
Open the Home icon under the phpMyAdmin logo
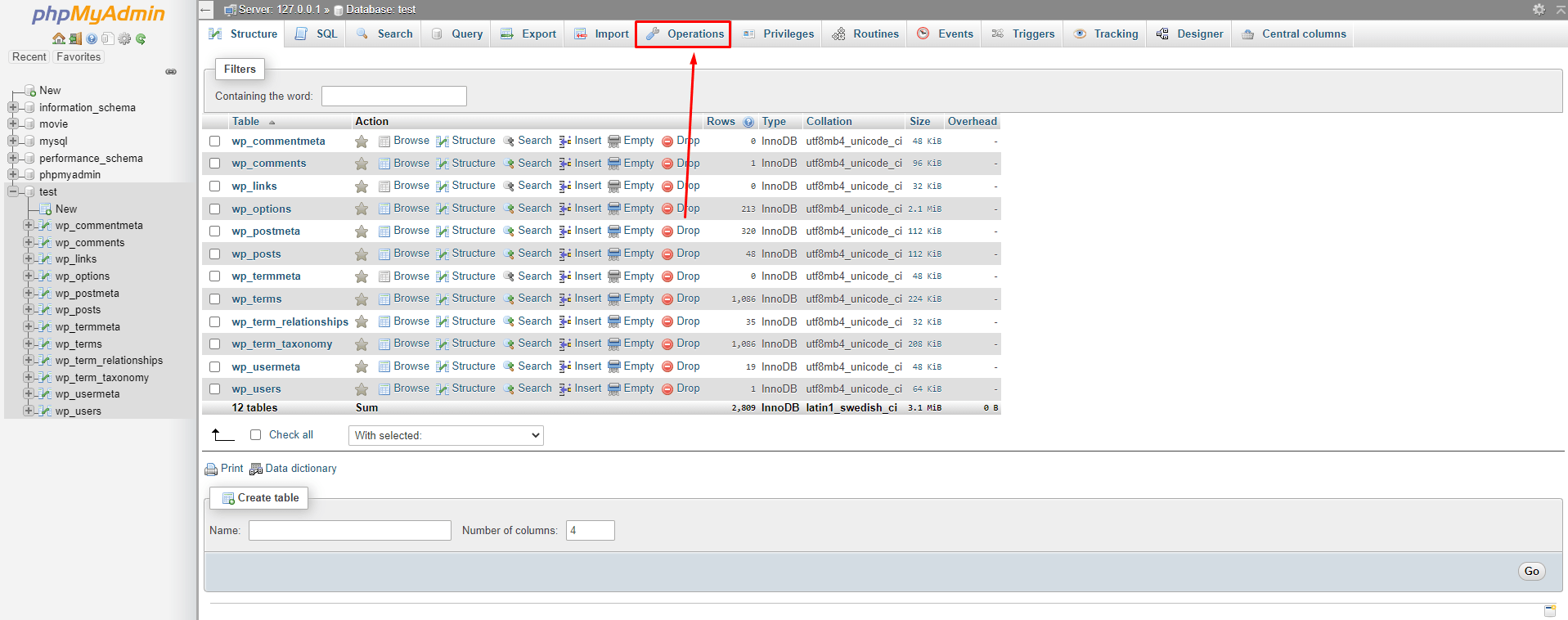coord(58,38)
